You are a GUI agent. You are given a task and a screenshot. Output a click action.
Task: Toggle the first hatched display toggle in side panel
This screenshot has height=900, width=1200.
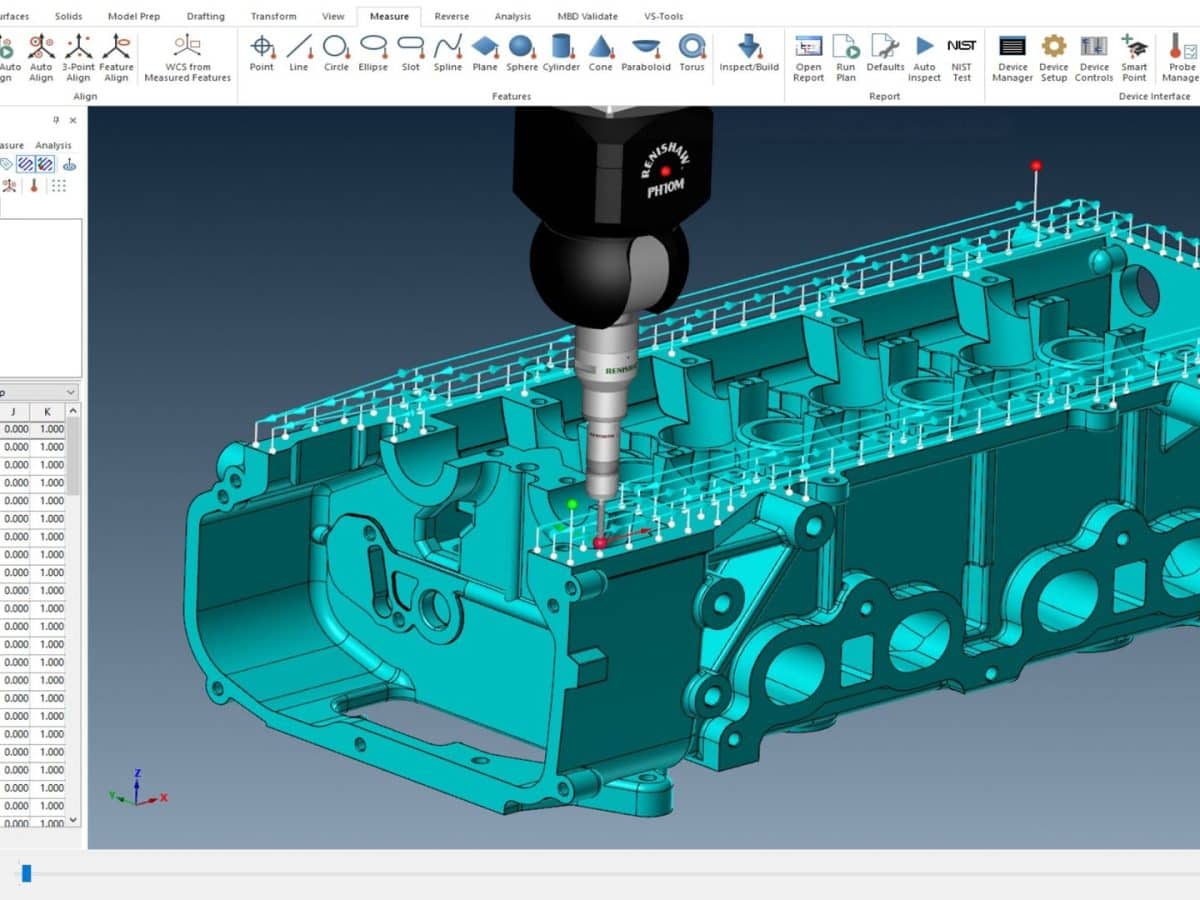click(25, 164)
